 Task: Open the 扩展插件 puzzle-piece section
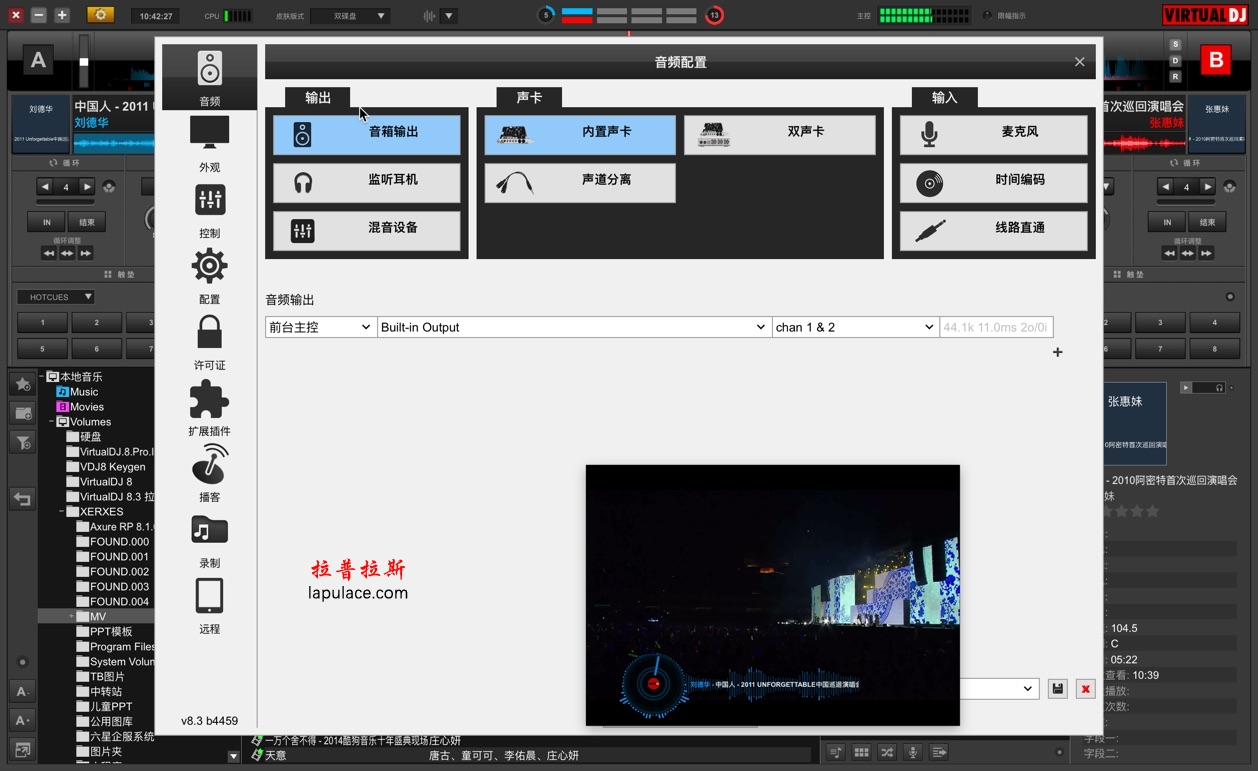click(x=209, y=407)
